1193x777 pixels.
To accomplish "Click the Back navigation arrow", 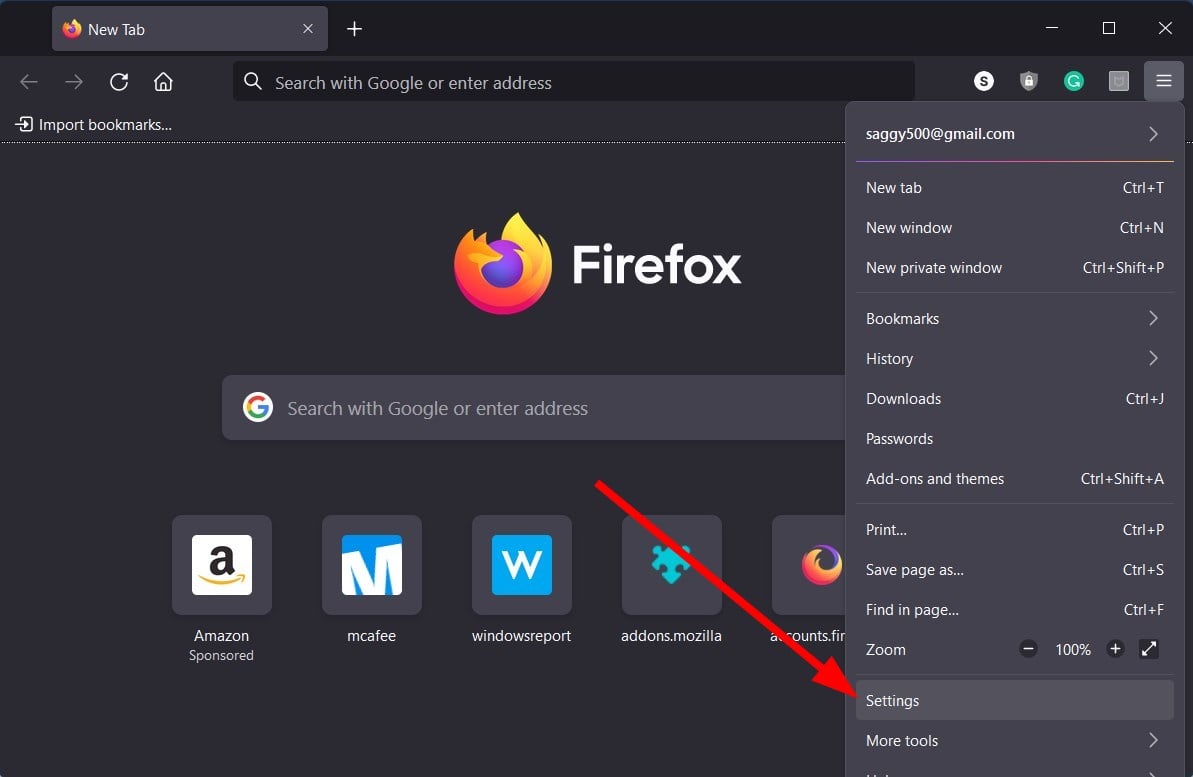I will (x=28, y=81).
